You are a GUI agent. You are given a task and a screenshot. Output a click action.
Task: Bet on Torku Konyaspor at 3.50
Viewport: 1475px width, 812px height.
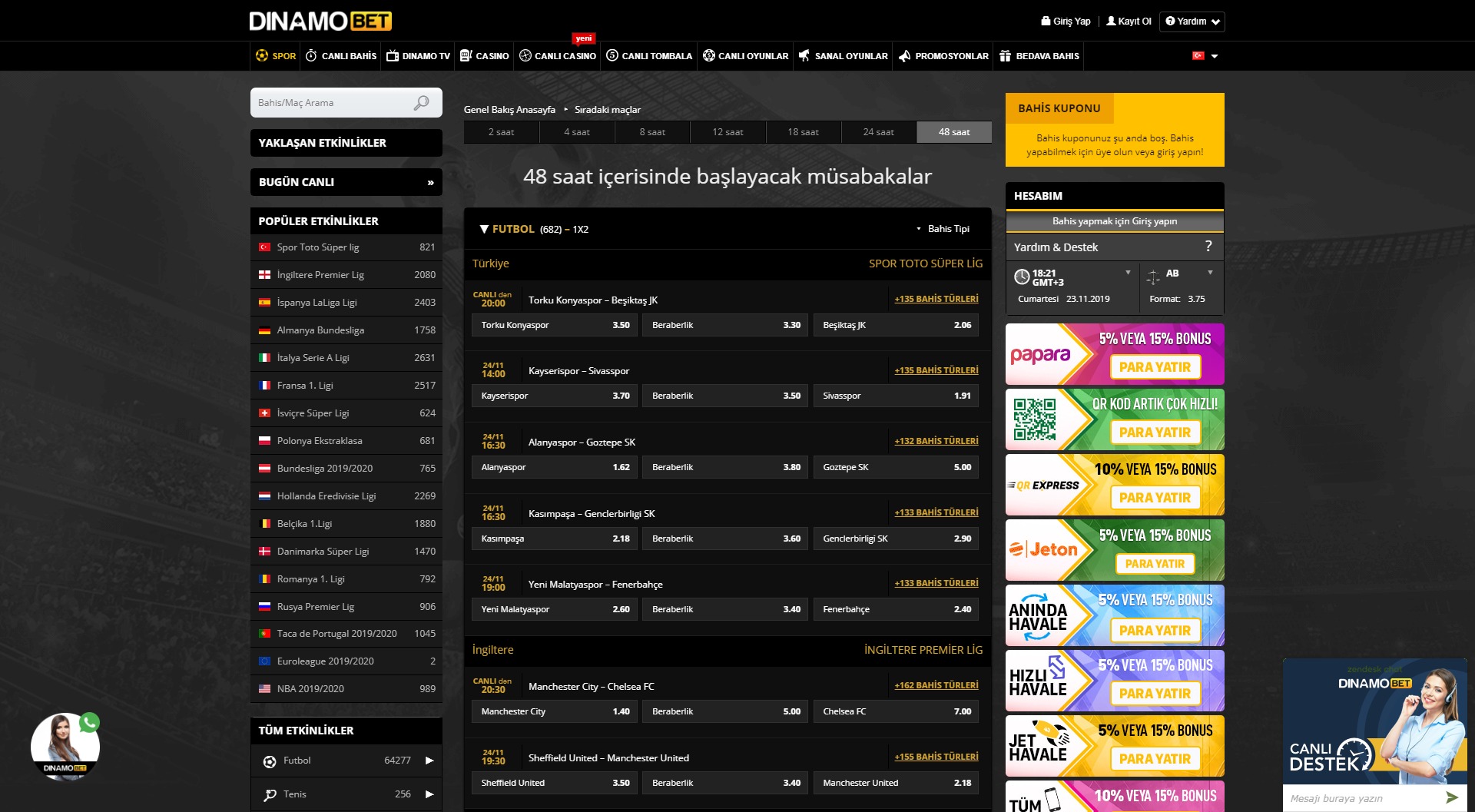[555, 325]
